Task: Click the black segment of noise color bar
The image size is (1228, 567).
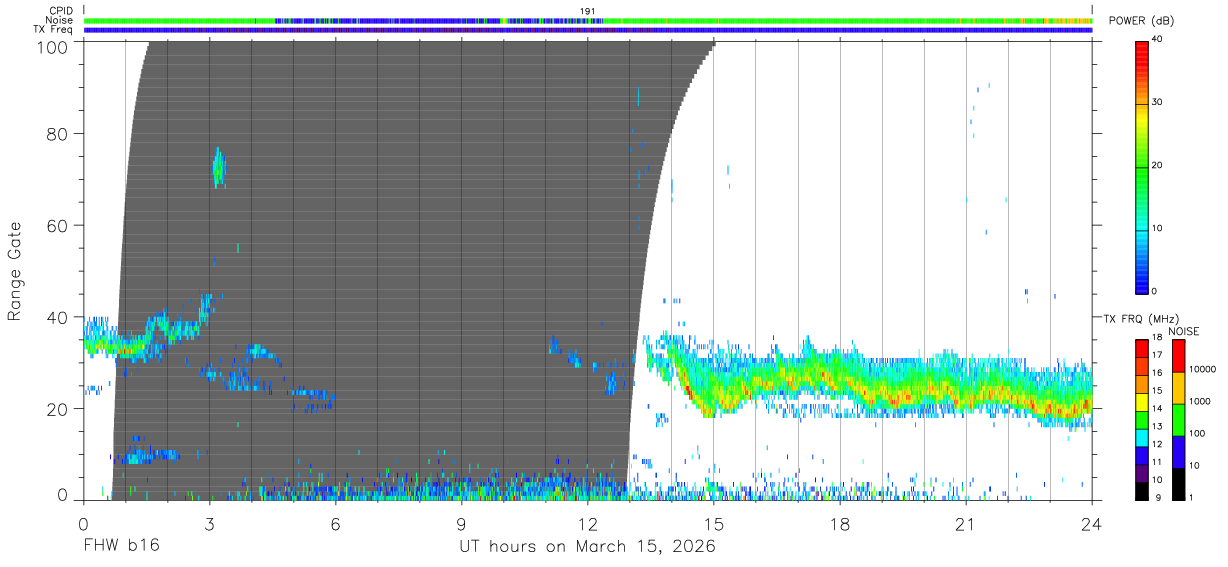Action: click(x=1177, y=484)
